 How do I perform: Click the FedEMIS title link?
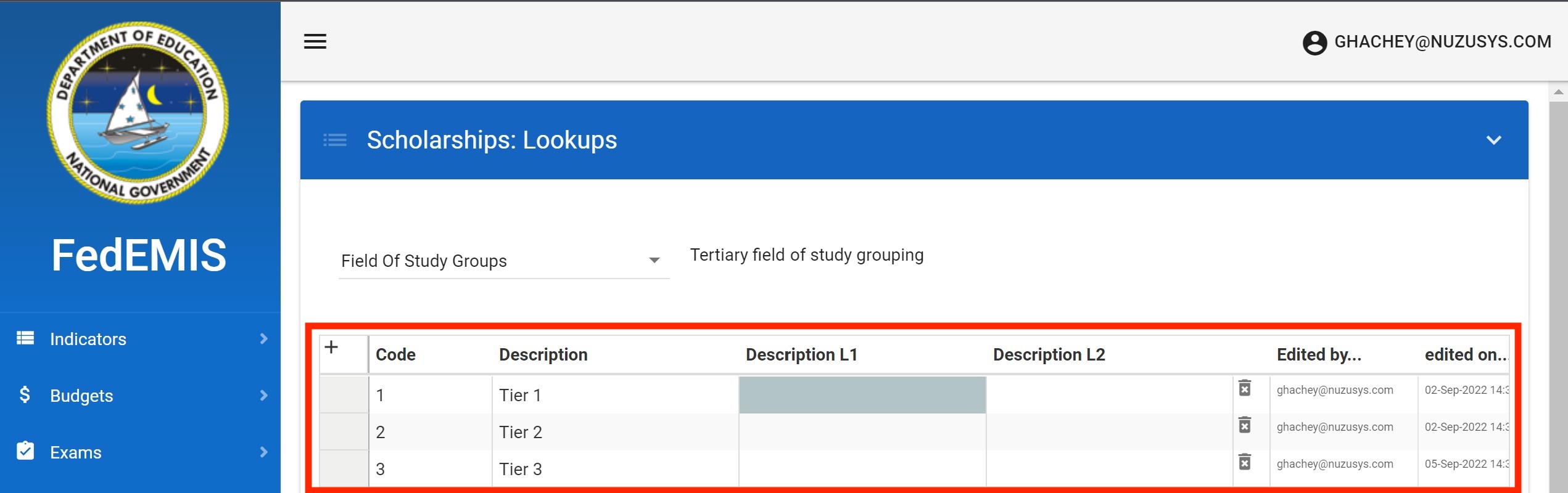(139, 255)
